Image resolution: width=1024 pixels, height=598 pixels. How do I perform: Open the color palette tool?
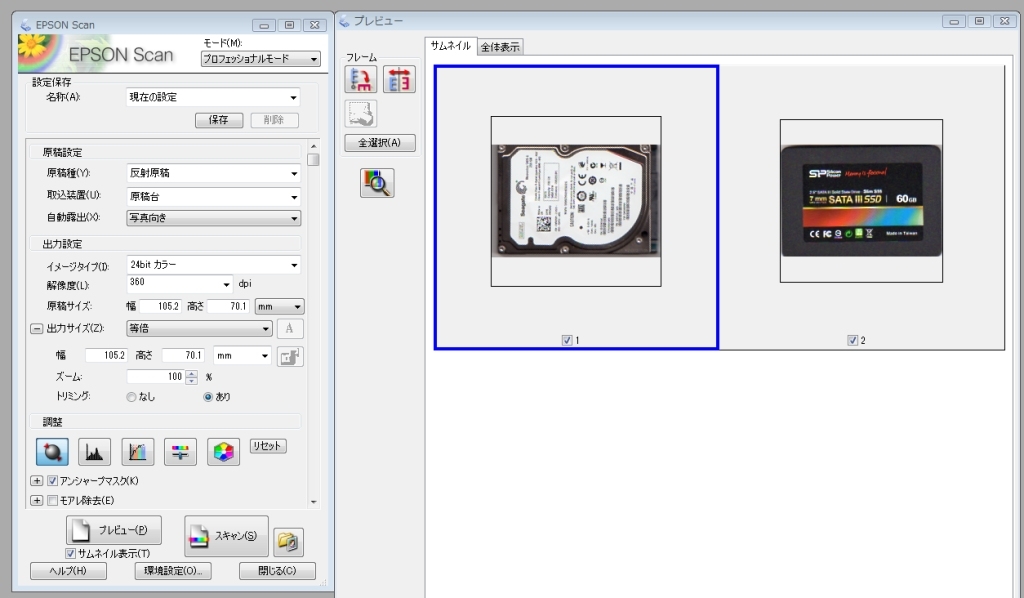click(x=223, y=452)
